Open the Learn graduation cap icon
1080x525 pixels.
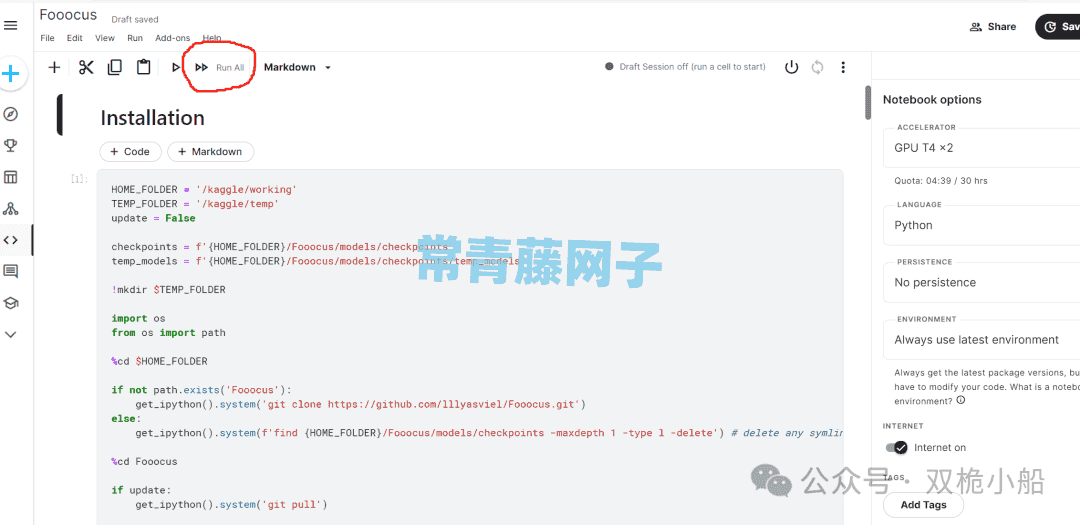[x=10, y=302]
